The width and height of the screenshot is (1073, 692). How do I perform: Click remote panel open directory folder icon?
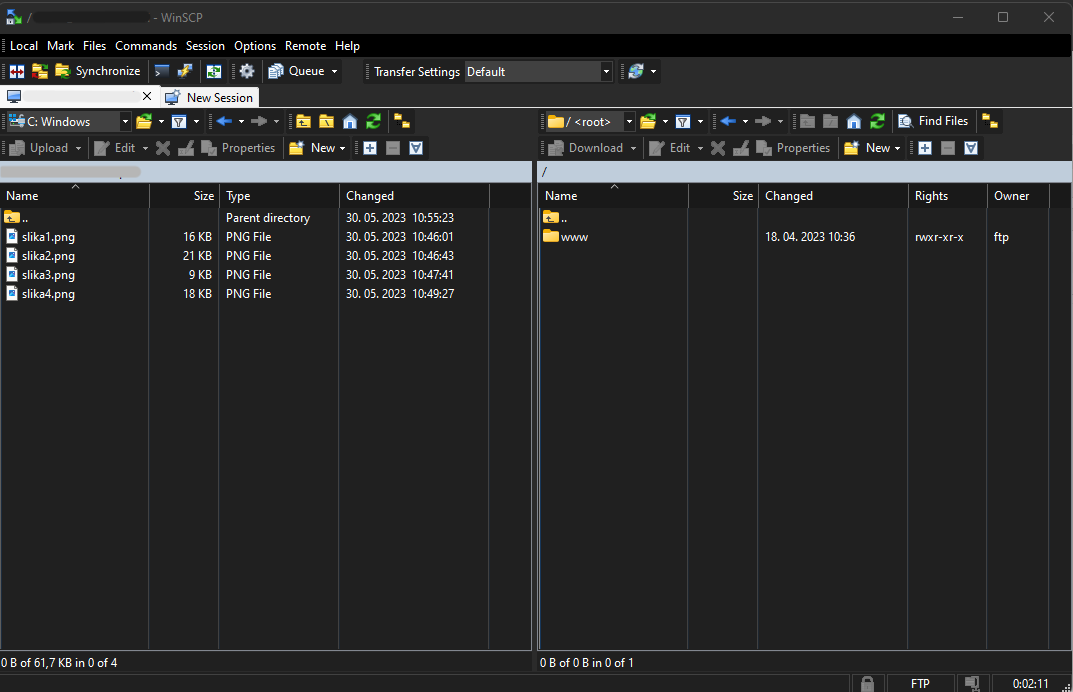pos(648,122)
